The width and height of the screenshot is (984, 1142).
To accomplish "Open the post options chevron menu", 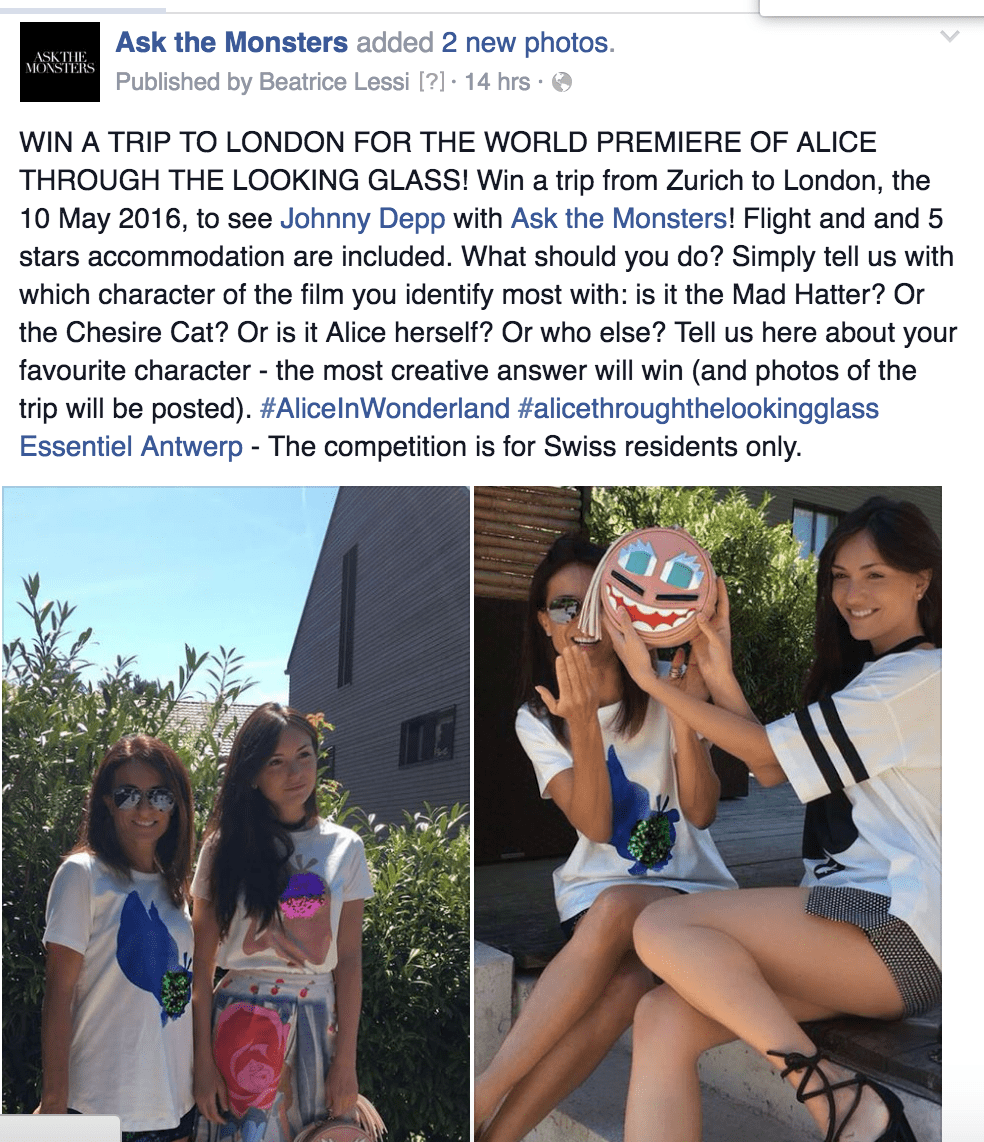I will (x=950, y=36).
